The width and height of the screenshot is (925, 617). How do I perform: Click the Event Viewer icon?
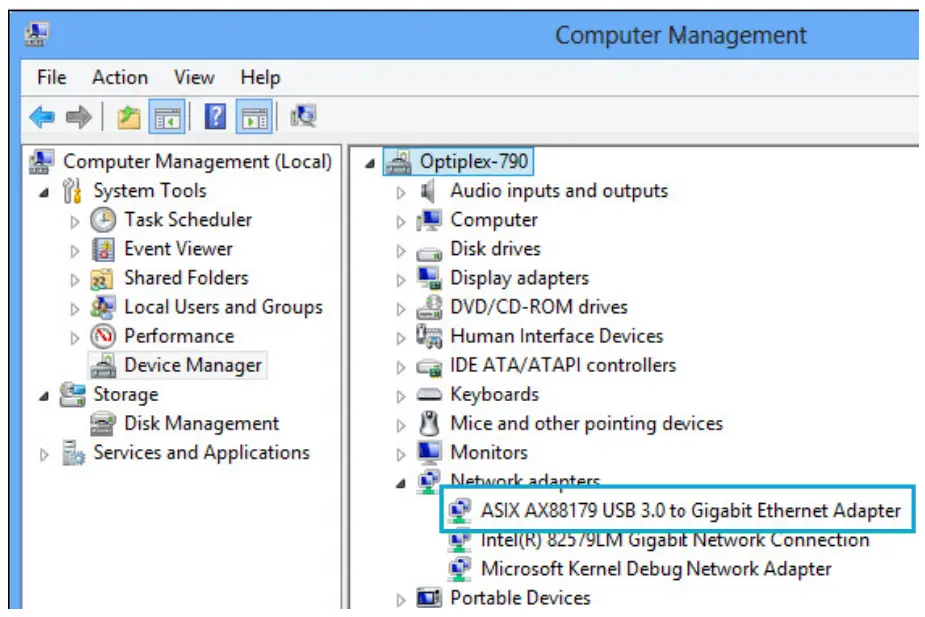103,249
